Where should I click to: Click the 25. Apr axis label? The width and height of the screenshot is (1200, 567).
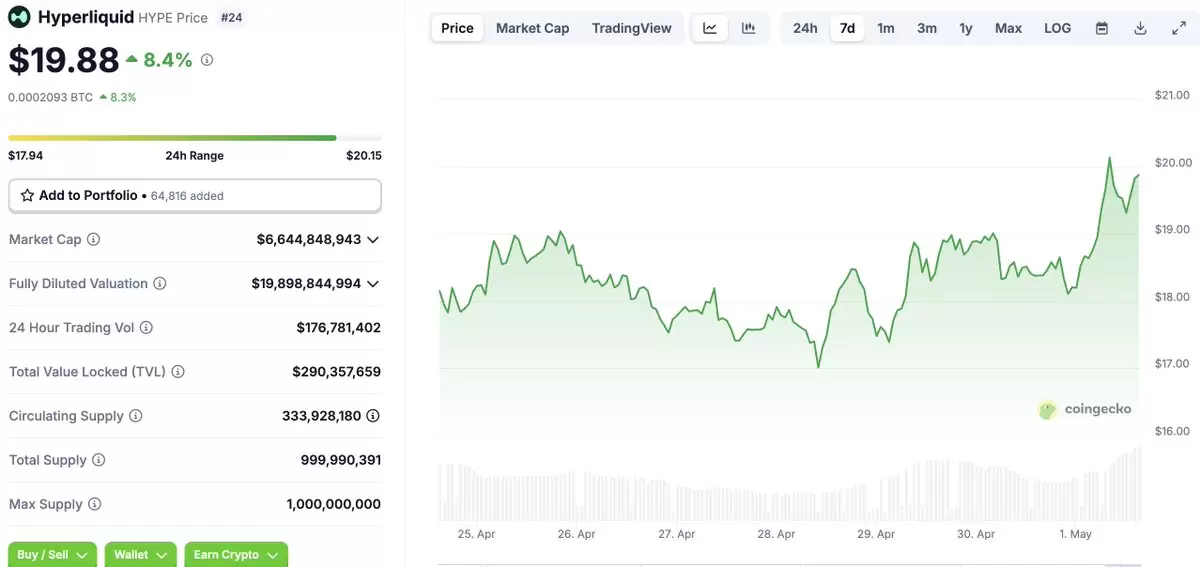point(477,534)
